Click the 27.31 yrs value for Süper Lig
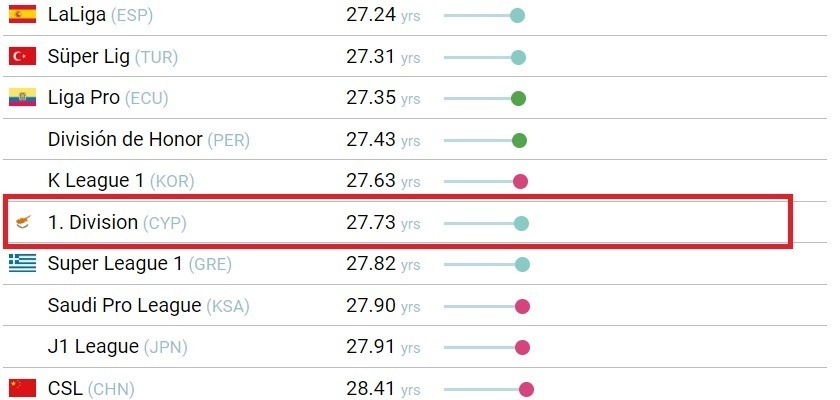This screenshot has width=840, height=400. click(x=383, y=56)
